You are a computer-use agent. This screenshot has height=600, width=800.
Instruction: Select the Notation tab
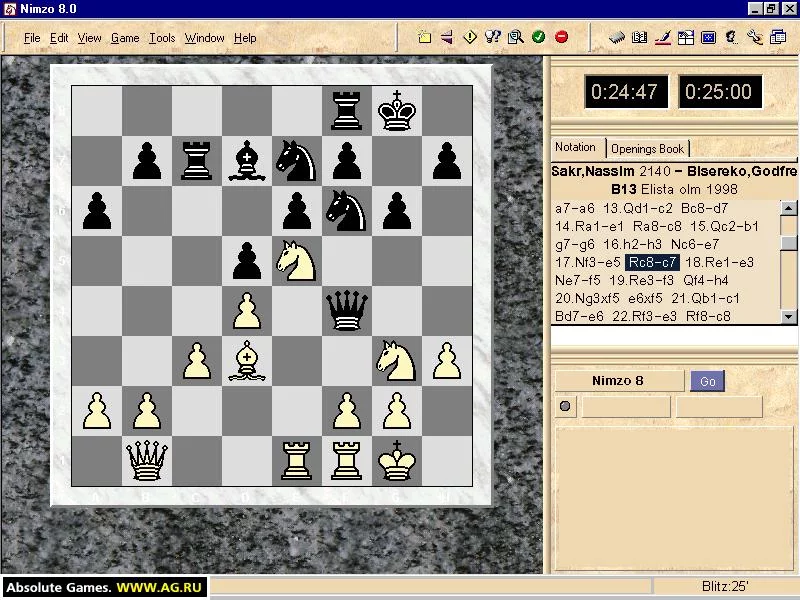(x=576, y=147)
